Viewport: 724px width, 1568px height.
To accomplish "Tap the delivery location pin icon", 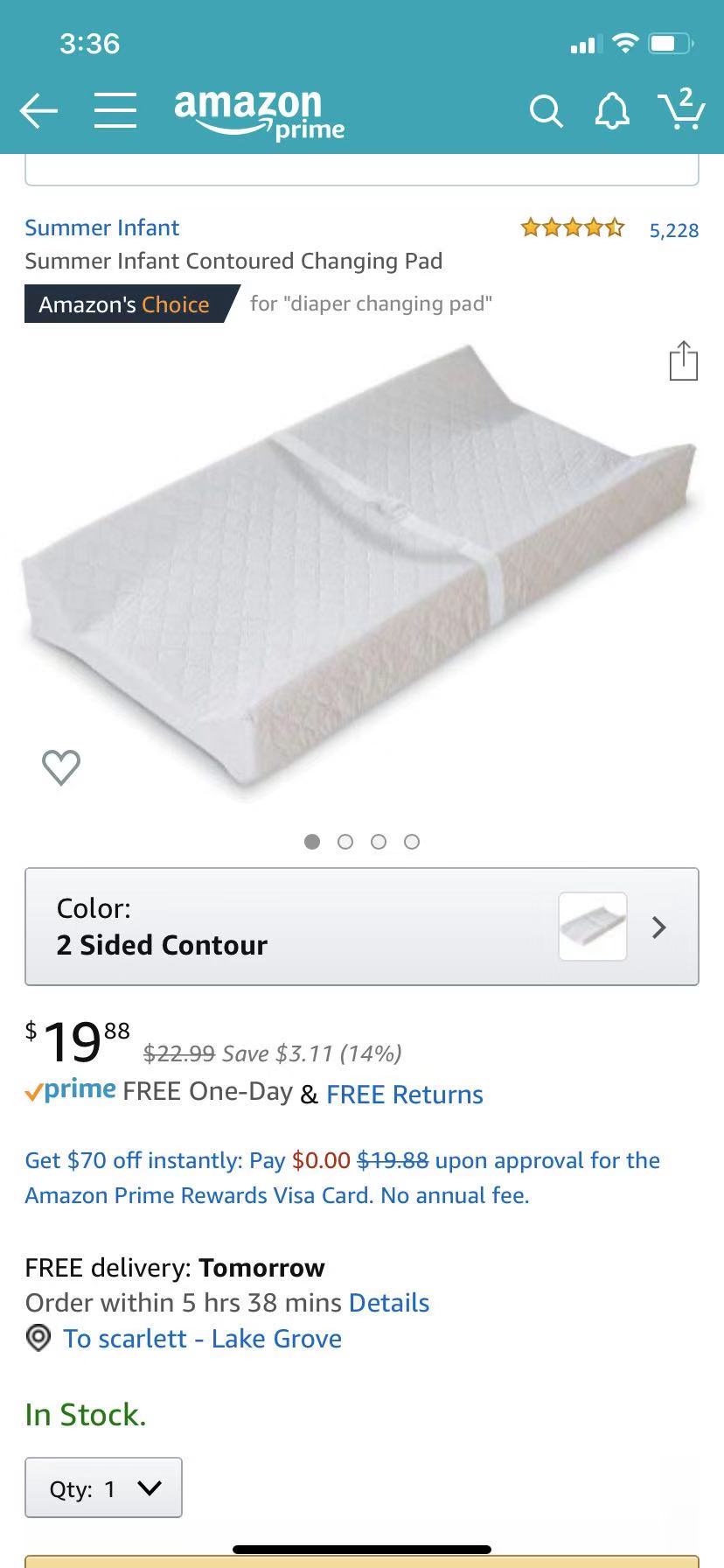I will pyautogui.click(x=38, y=1338).
